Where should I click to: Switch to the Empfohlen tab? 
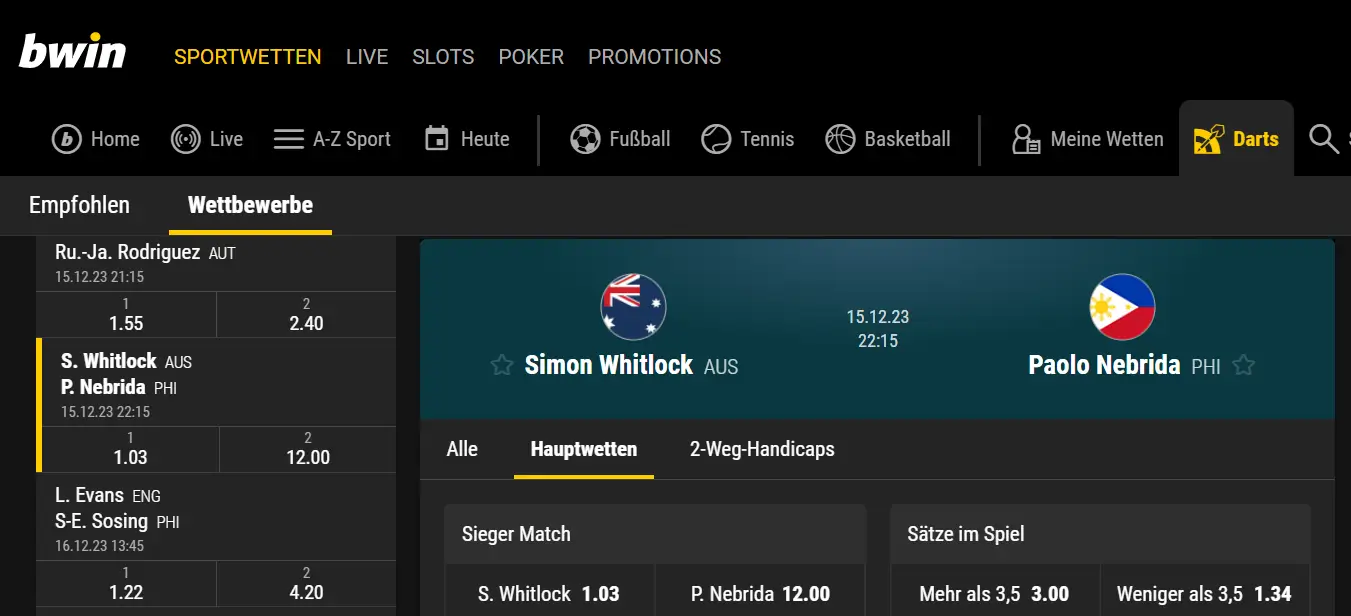pos(79,205)
